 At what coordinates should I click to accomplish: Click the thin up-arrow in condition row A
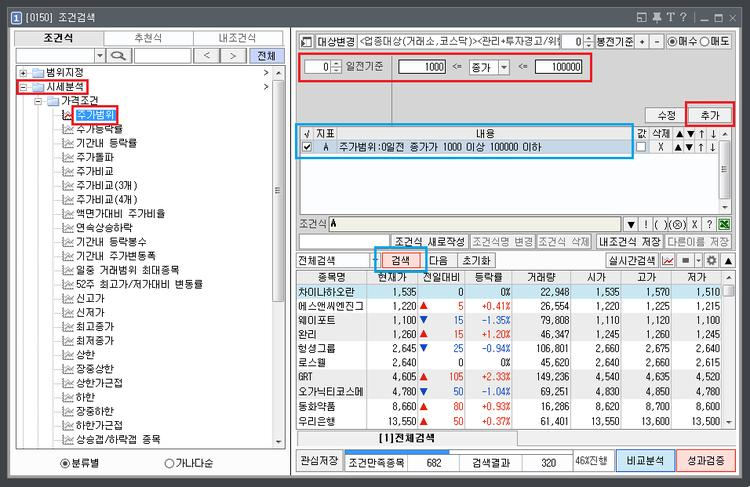point(701,147)
